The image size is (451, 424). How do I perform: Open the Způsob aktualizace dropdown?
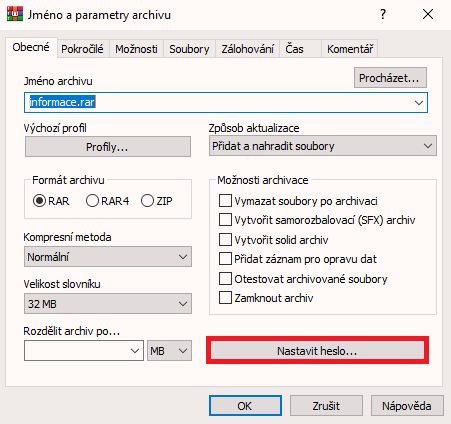(x=323, y=146)
